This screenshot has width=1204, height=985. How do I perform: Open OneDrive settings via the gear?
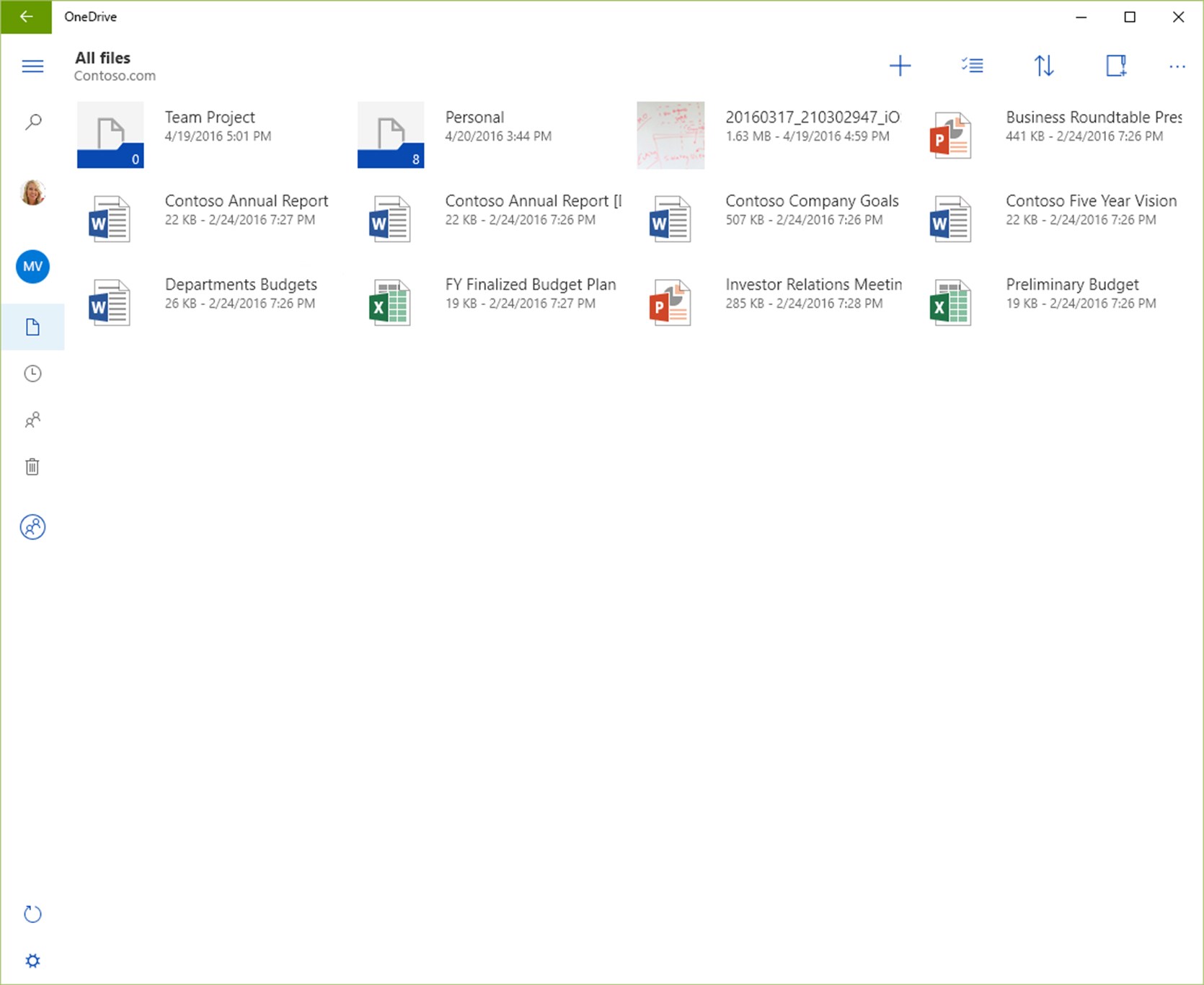pyautogui.click(x=32, y=960)
